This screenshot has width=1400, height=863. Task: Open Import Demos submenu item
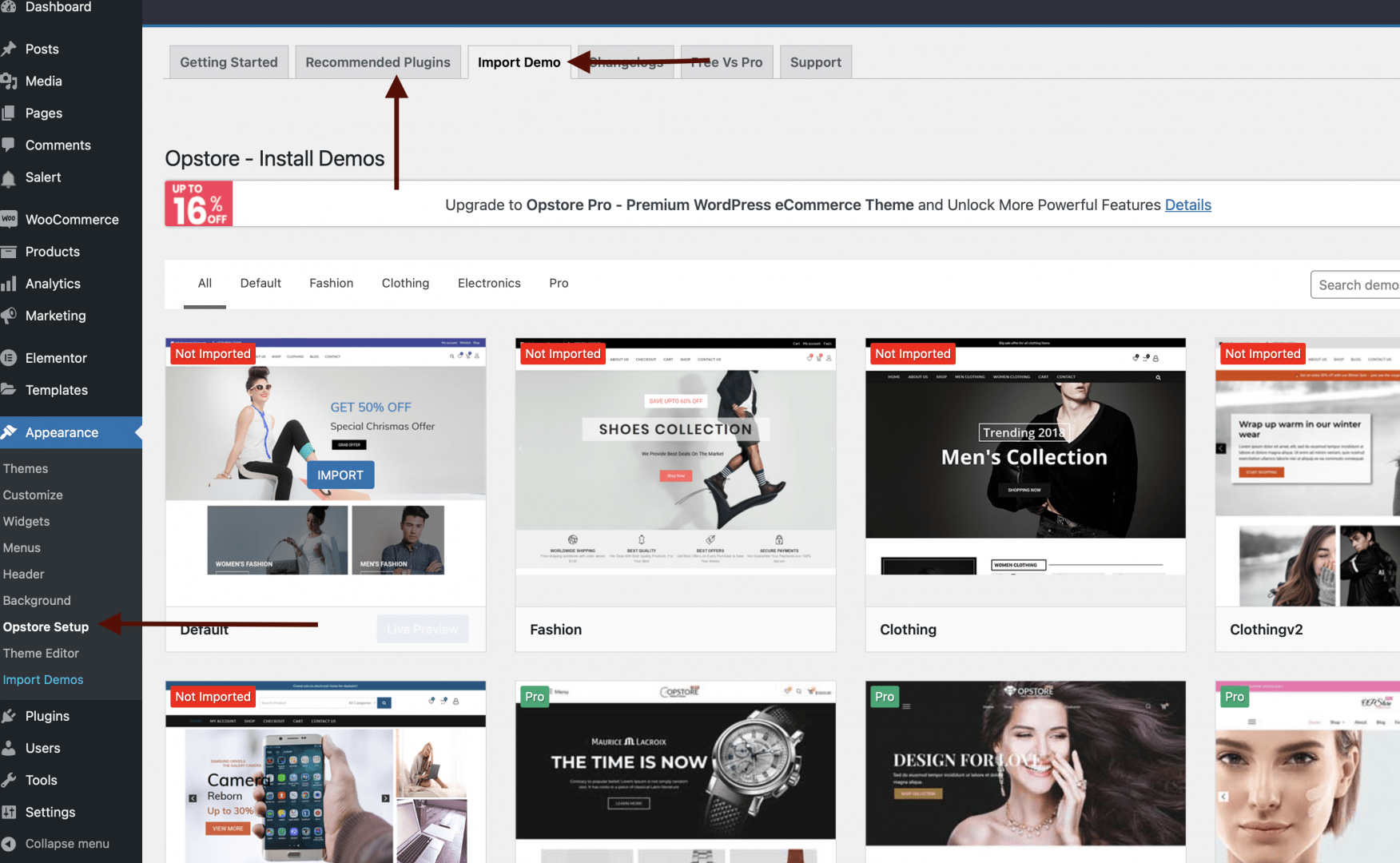[x=43, y=679]
